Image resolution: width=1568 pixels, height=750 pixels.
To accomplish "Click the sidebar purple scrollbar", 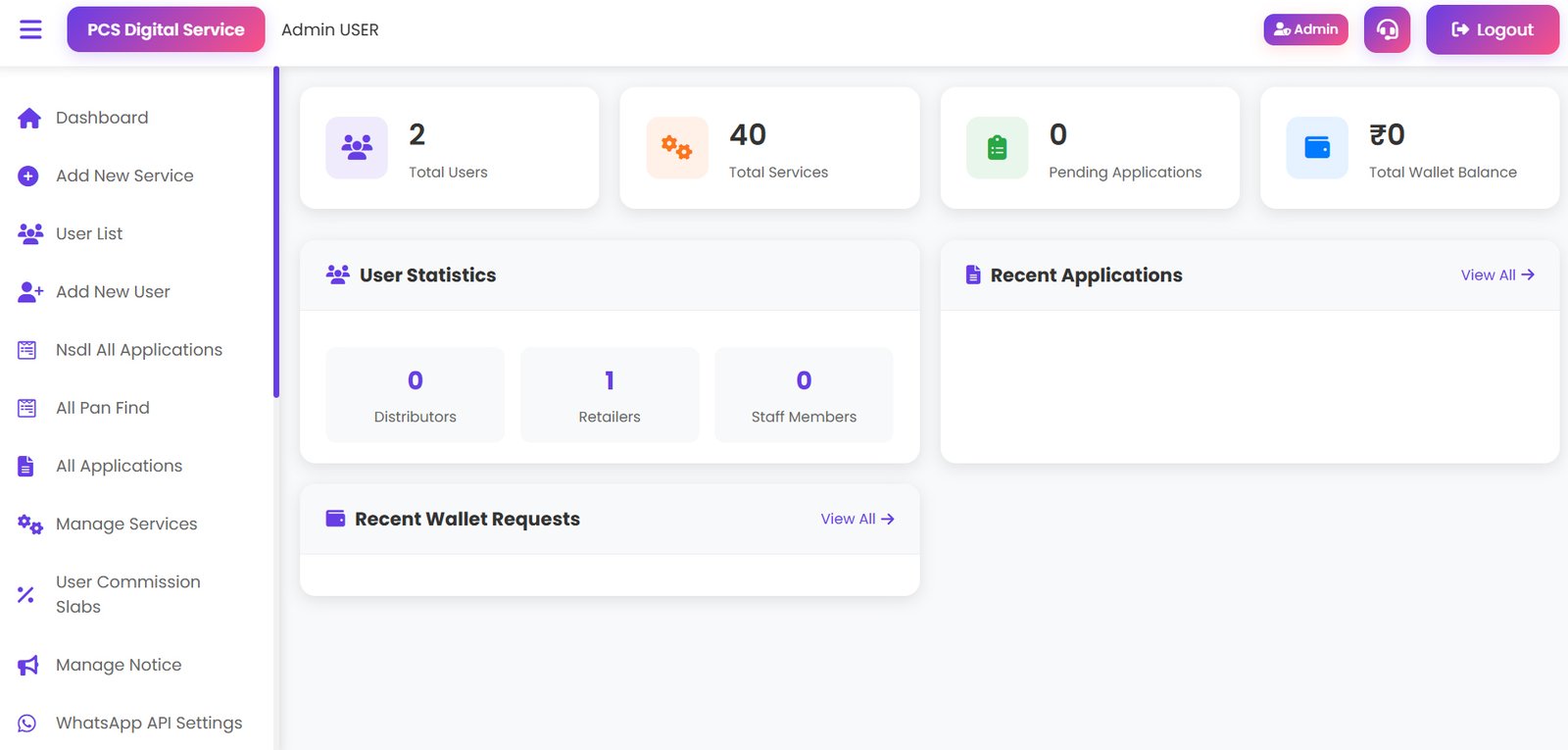I will tap(276, 232).
